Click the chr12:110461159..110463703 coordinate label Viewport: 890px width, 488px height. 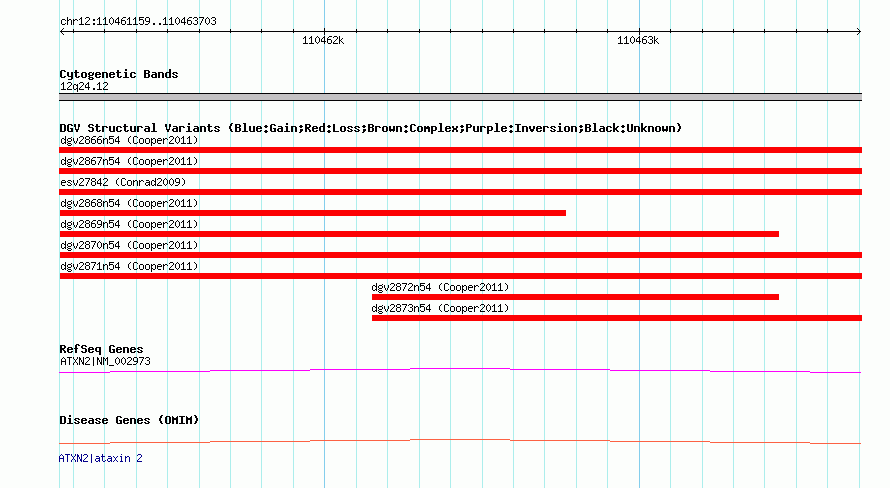coord(138,22)
